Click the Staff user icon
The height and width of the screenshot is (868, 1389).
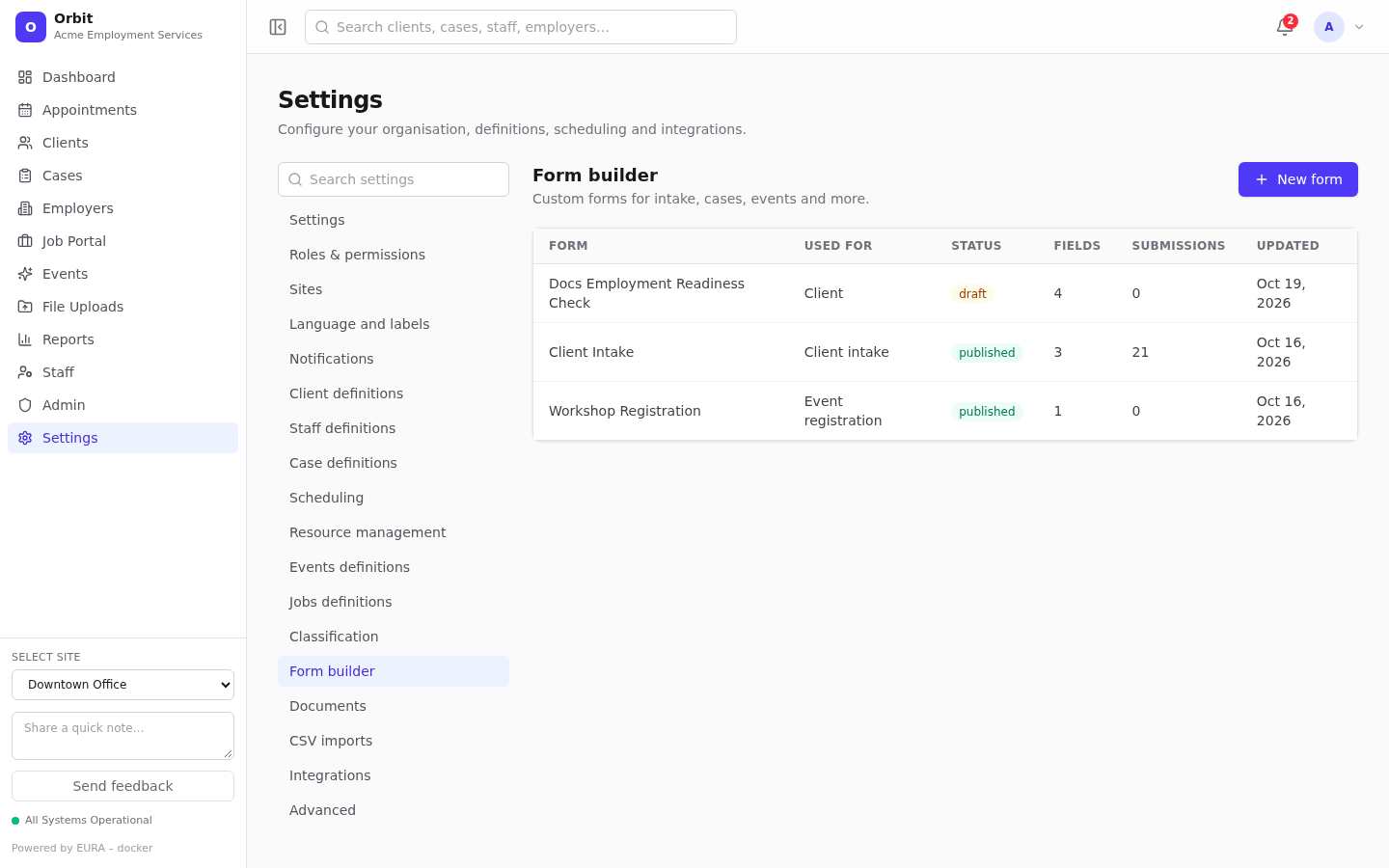click(25, 372)
